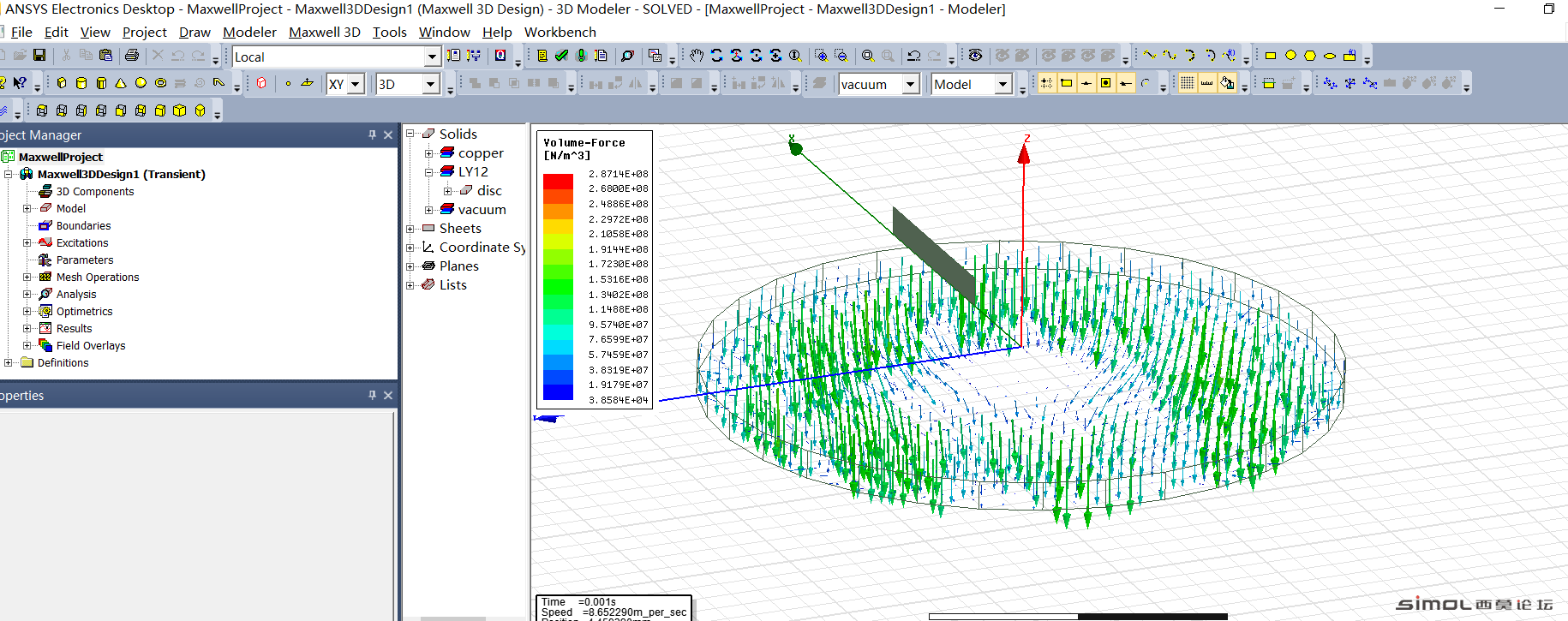The width and height of the screenshot is (1568, 621).
Task: Pin the Project Manager panel
Action: tap(372, 134)
